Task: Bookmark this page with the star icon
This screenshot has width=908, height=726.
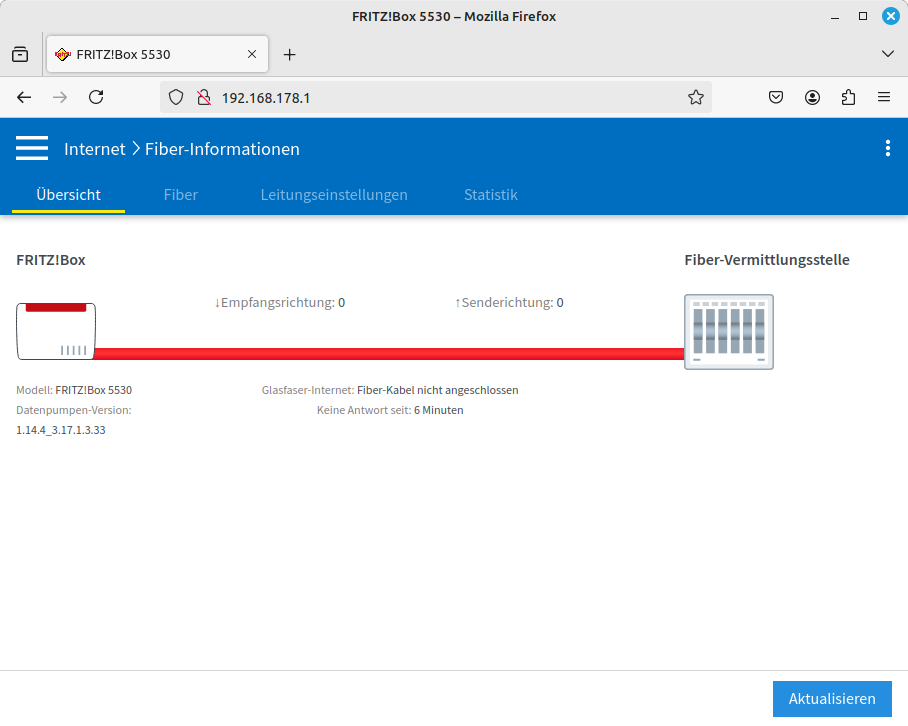Action: coord(695,97)
